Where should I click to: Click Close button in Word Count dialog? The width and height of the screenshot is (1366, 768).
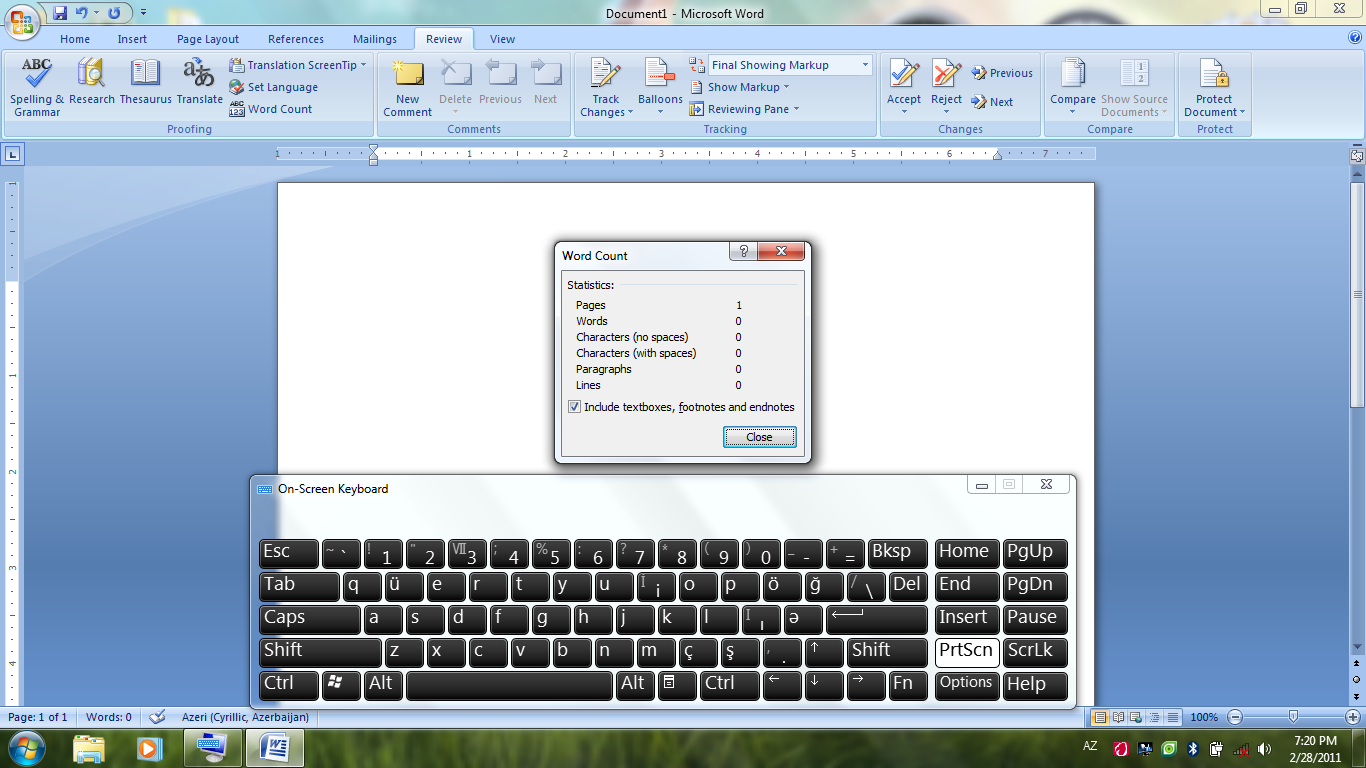tap(760, 437)
